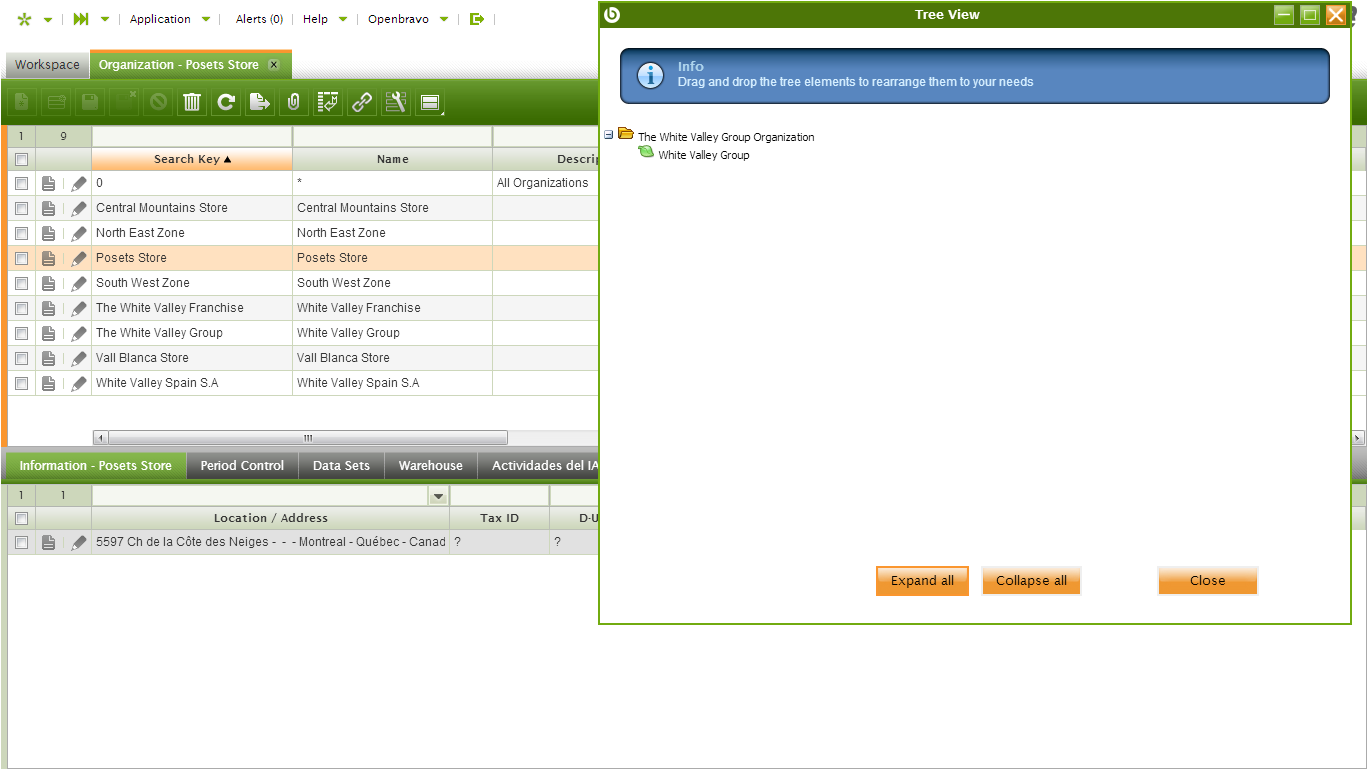This screenshot has width=1368, height=770.
Task: Click the green asterisk create-new icon
Action: [x=25, y=19]
